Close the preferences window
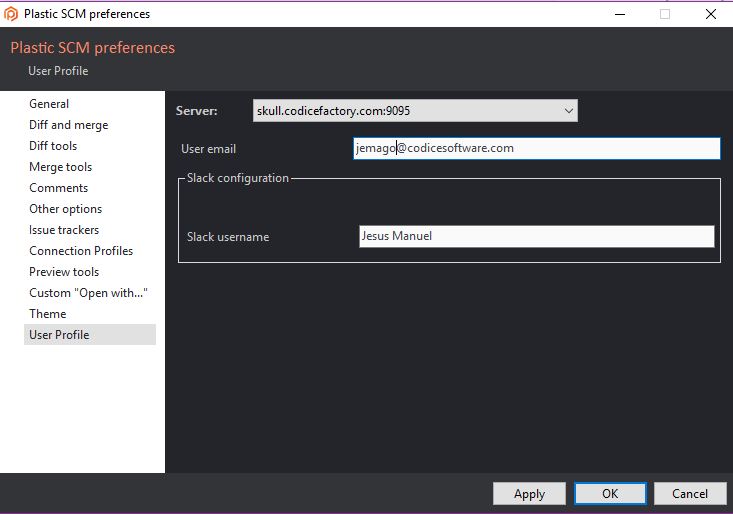733x514 pixels. point(711,14)
